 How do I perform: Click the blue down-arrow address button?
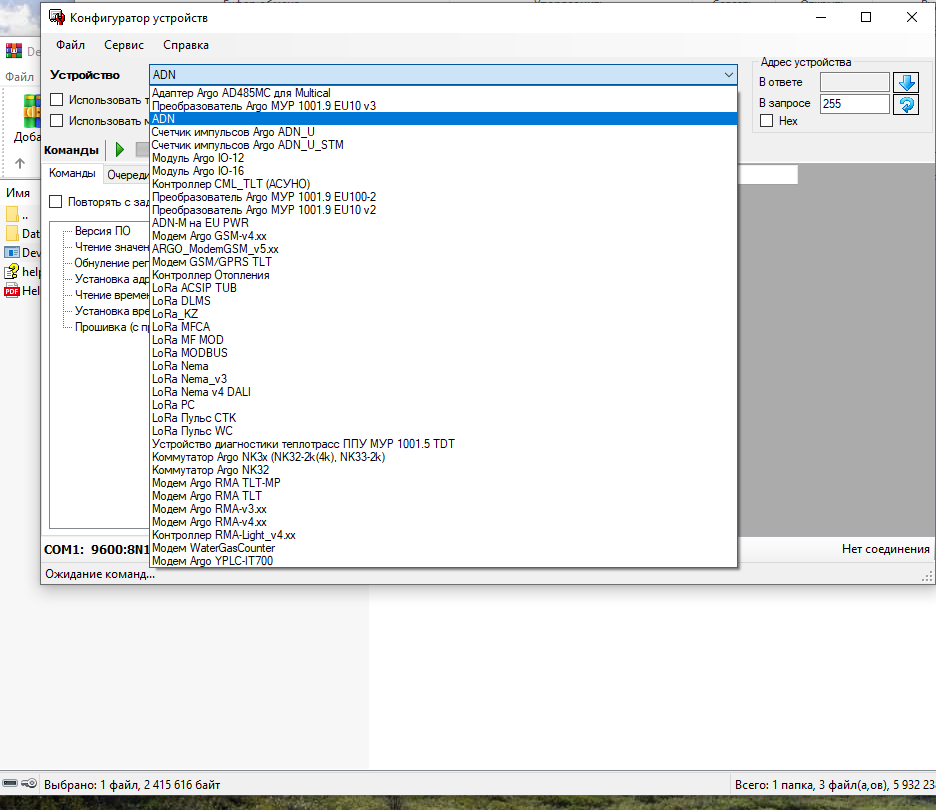(906, 83)
